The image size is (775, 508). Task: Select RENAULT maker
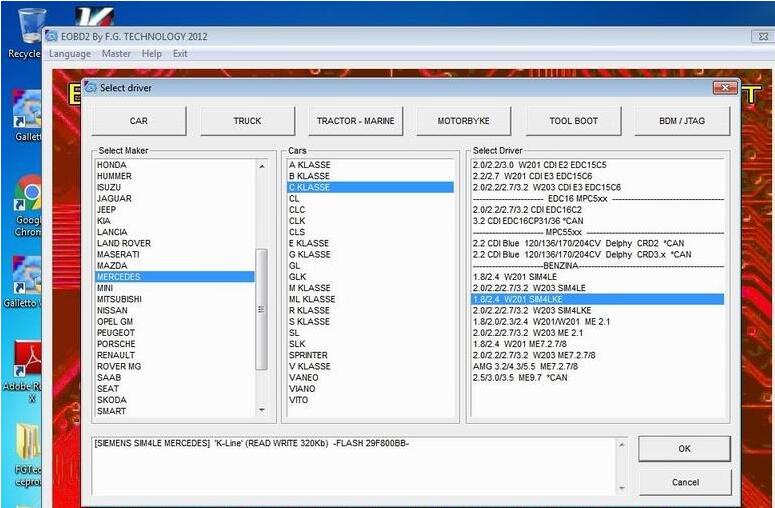pos(174,355)
